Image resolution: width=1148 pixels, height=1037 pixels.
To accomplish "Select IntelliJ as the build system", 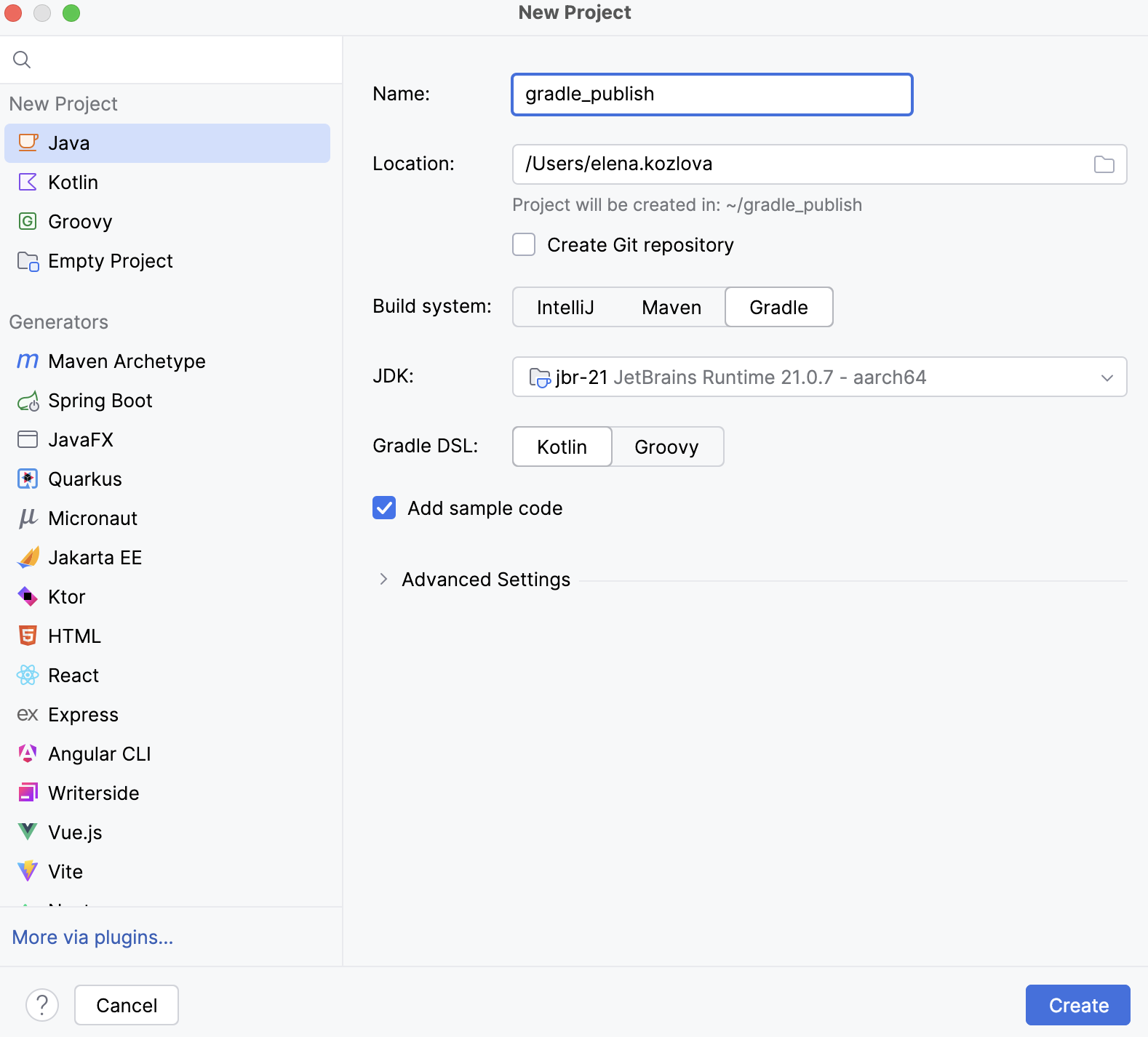I will pos(565,307).
